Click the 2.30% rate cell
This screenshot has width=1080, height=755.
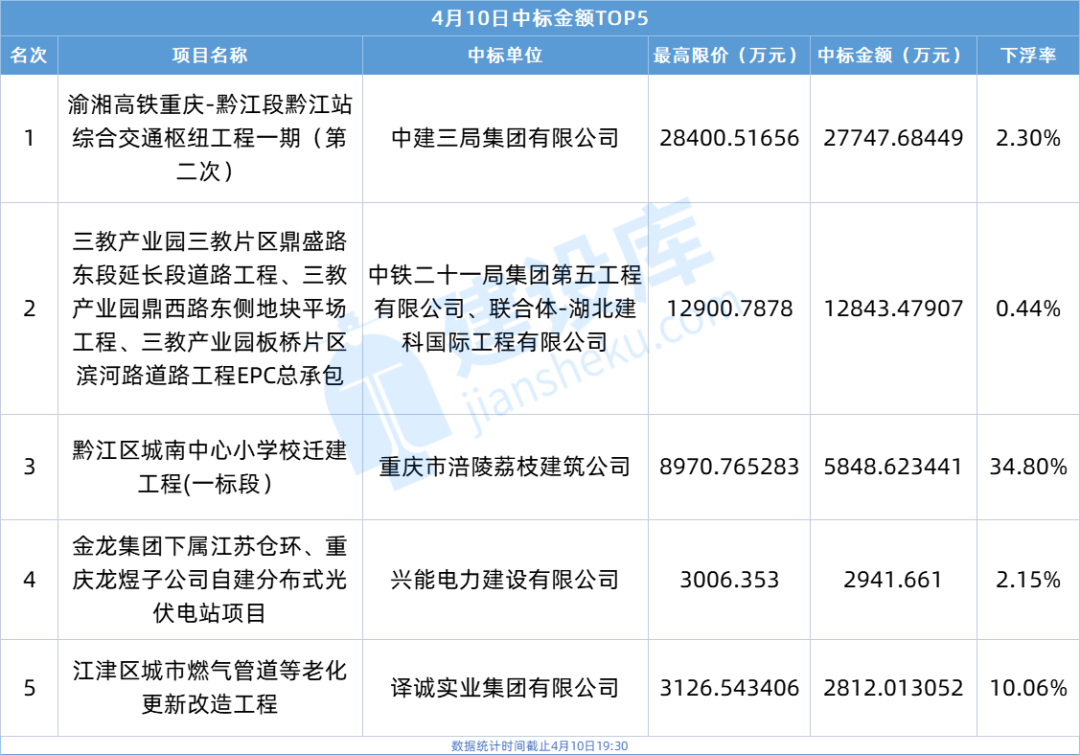pyautogui.click(x=1028, y=138)
